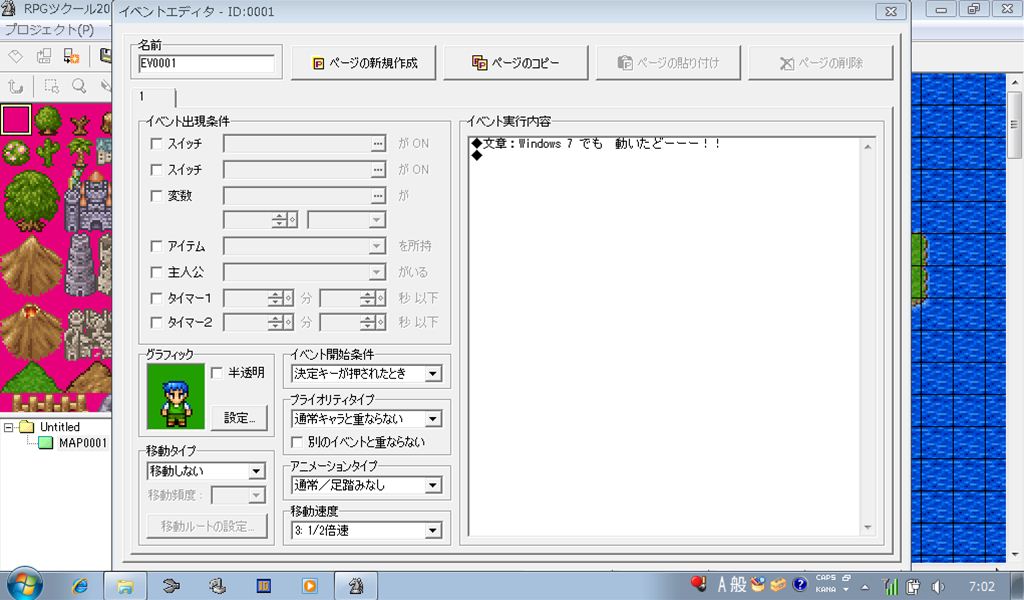Open the 移動頻度 dropdown
Image resolution: width=1024 pixels, height=600 pixels.
coord(238,496)
